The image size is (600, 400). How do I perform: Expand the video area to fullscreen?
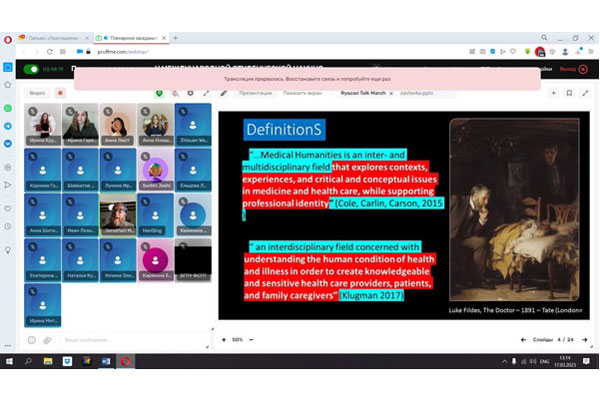[x=206, y=93]
